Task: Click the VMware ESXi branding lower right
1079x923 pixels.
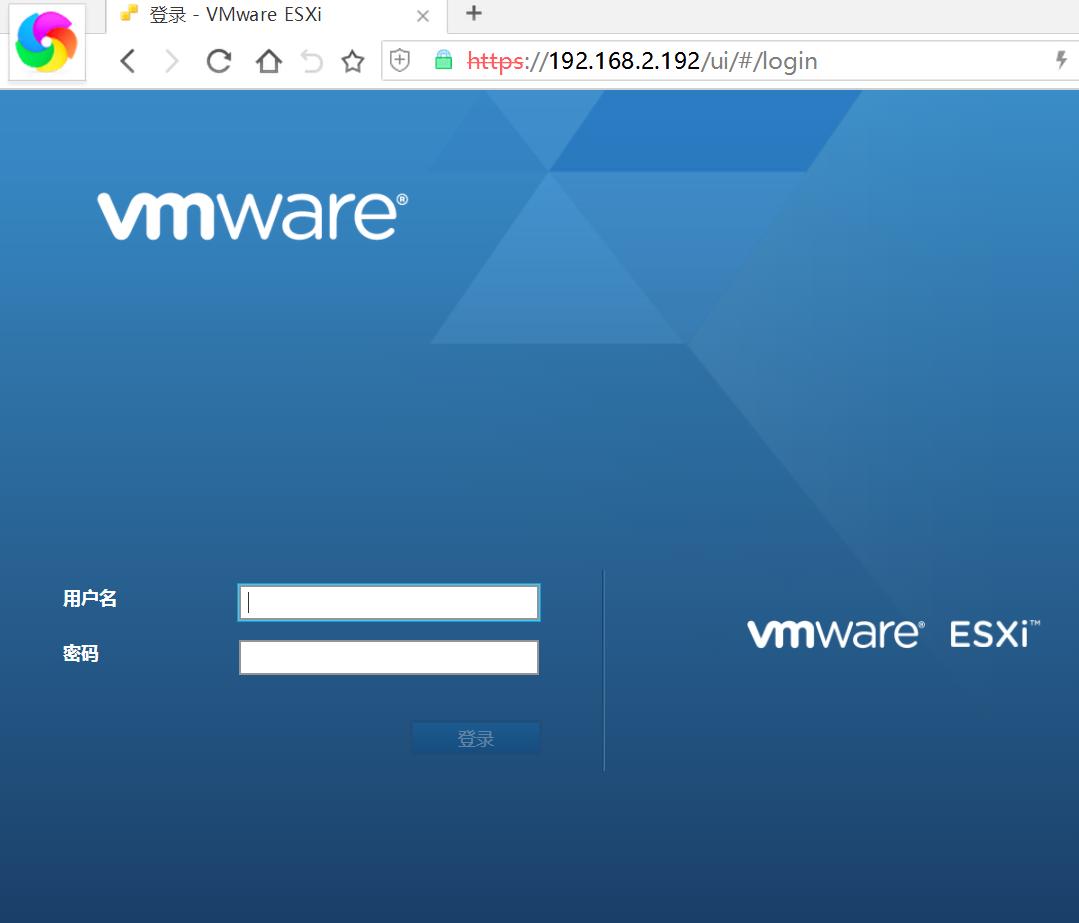Action: (891, 633)
